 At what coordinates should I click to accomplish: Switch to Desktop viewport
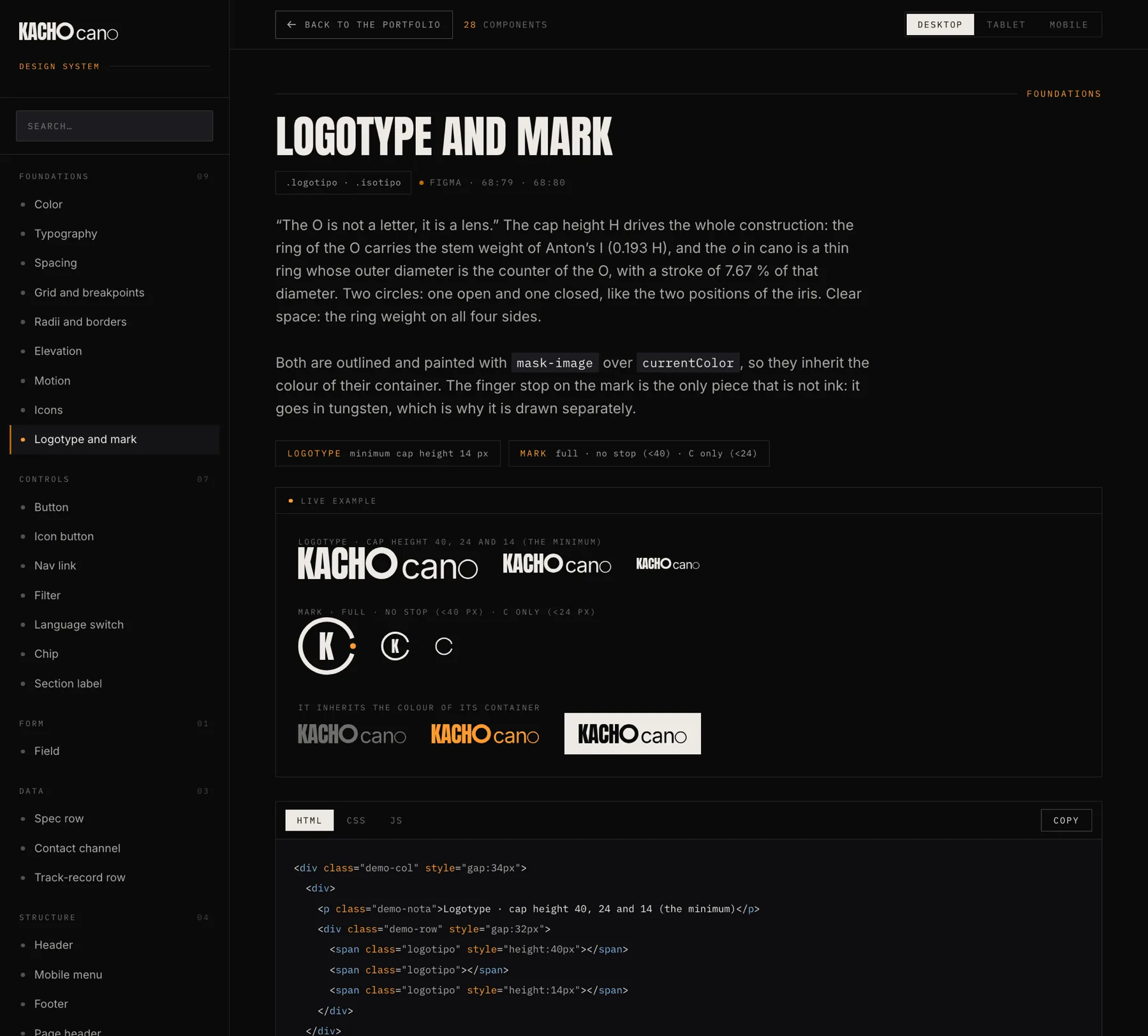[x=940, y=25]
